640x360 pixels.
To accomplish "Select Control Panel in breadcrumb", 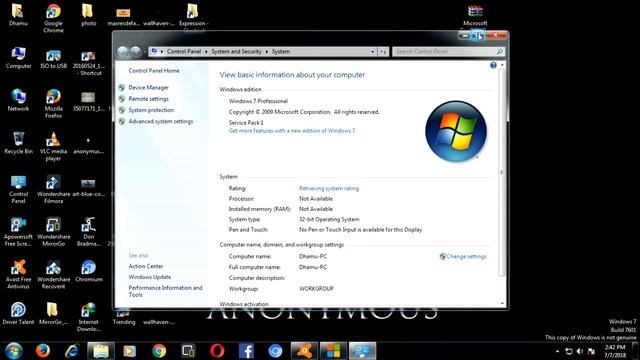I will 184,51.
